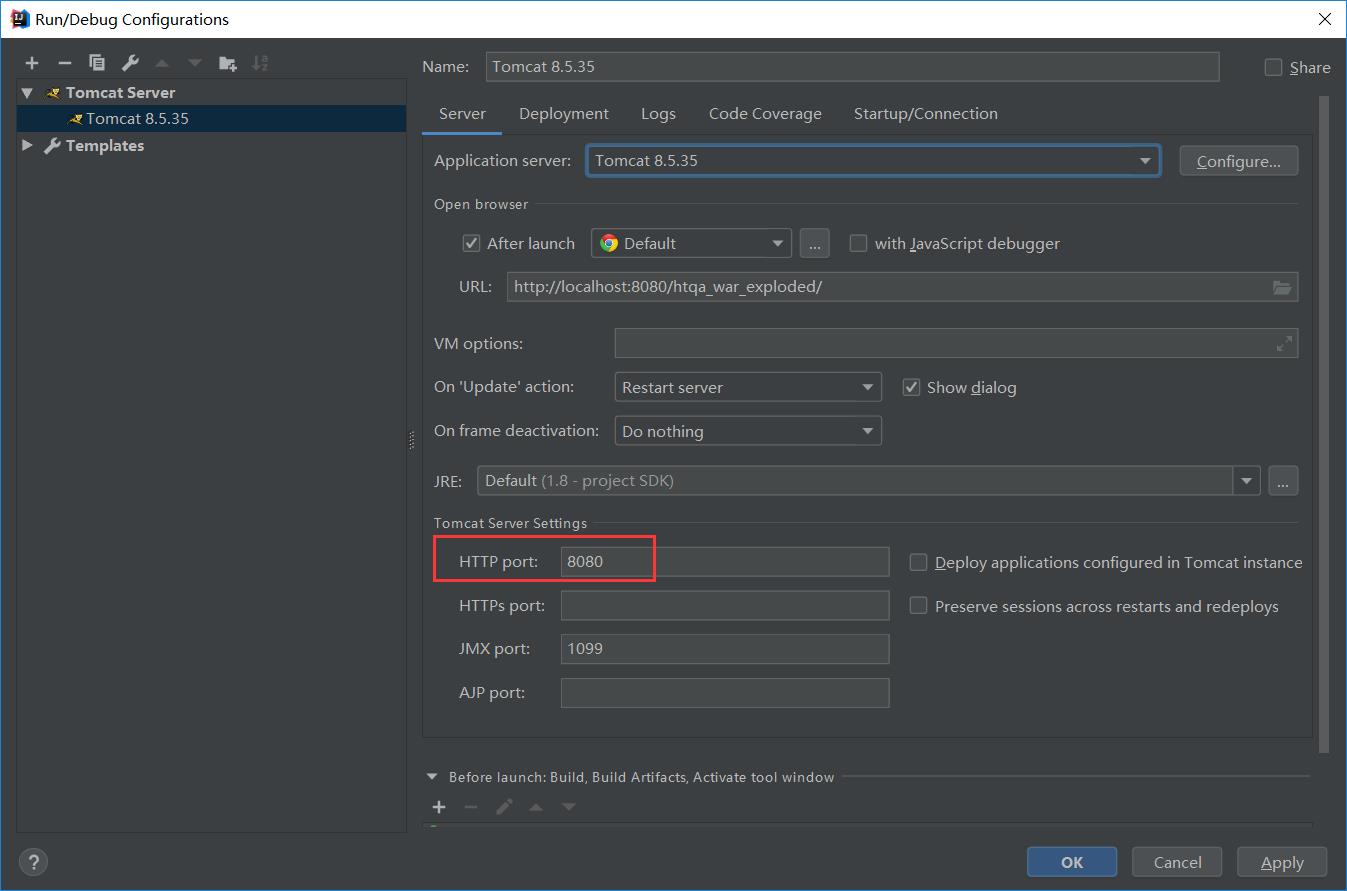Uncheck After launch checkbox
The height and width of the screenshot is (891, 1347).
click(471, 243)
